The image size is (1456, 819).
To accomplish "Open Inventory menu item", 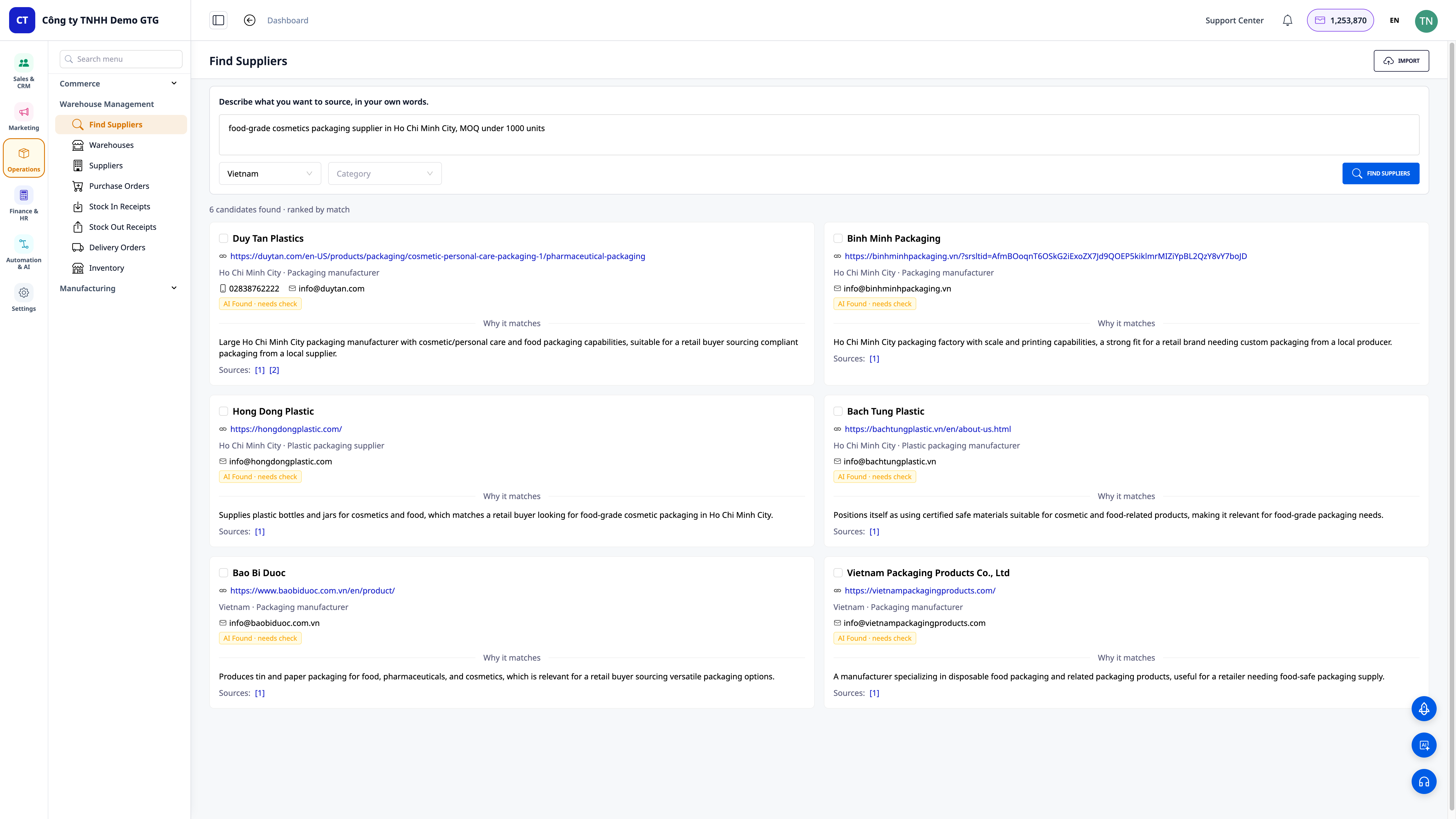I will (x=121, y=268).
